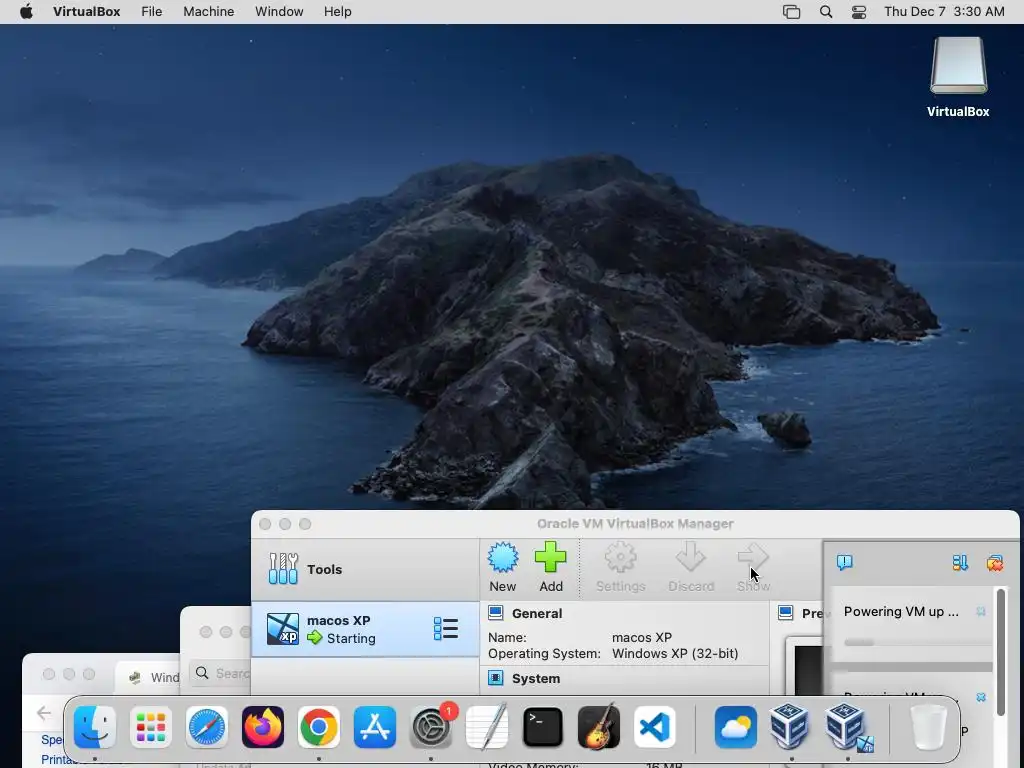Viewport: 1024px width, 768px height.
Task: Open the File menu
Action: 152,12
